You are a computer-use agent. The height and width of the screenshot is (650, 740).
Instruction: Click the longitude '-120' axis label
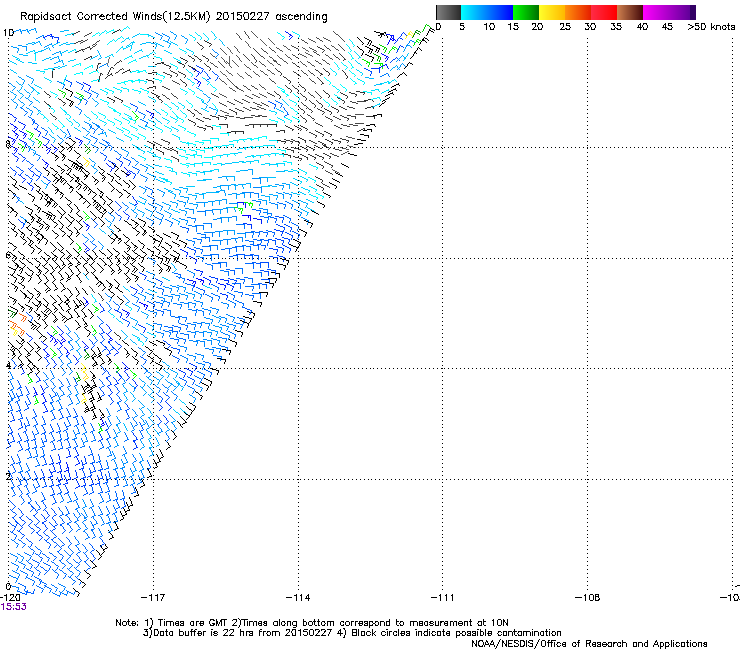(9, 598)
